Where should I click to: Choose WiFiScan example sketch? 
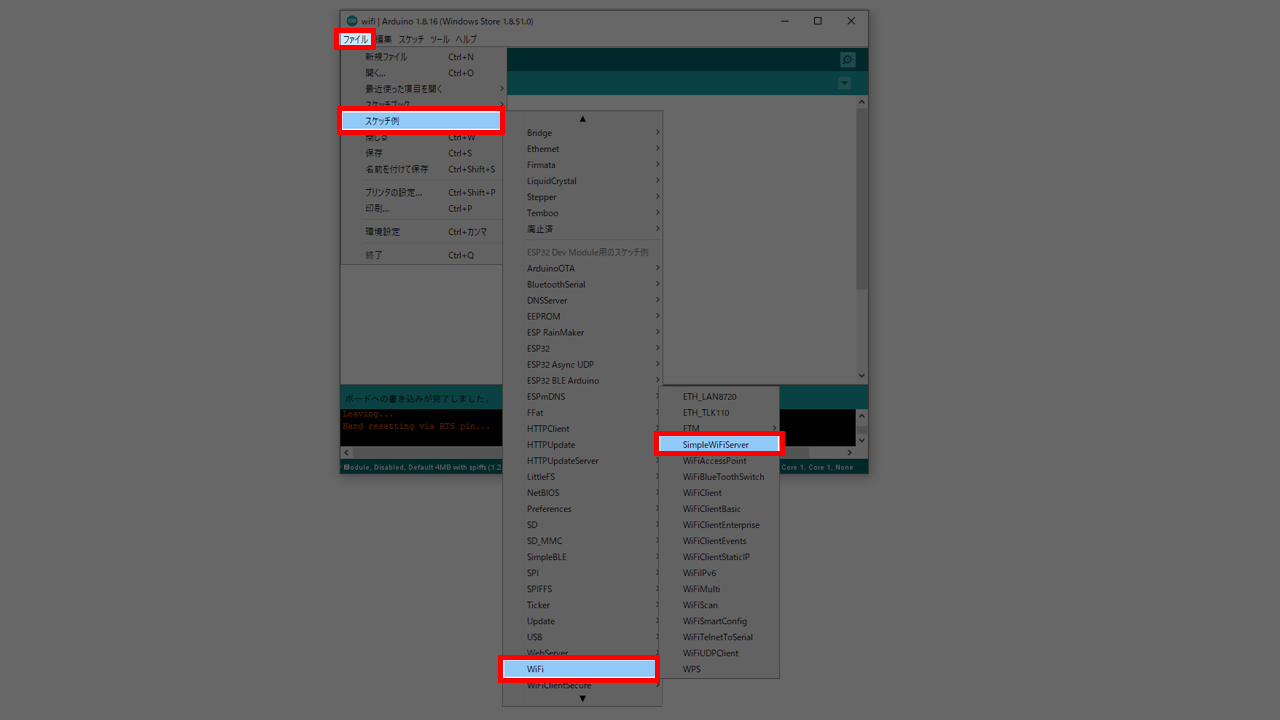(700, 605)
